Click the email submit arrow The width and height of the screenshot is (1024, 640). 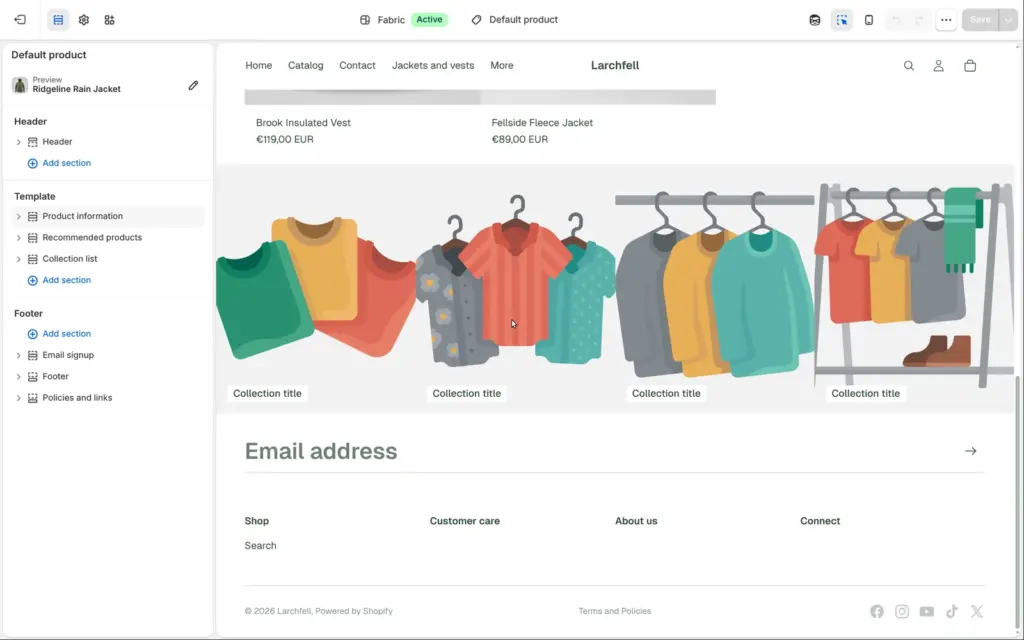970,451
